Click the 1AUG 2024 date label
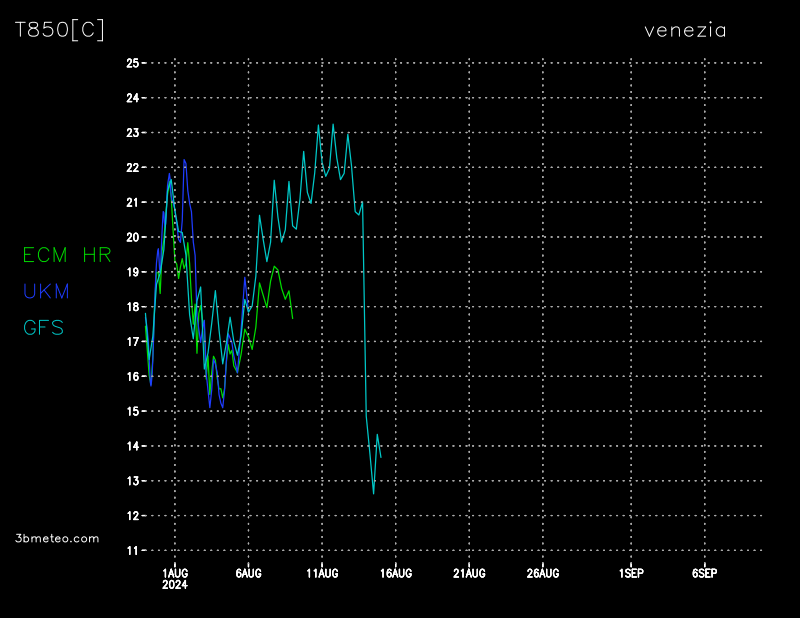The height and width of the screenshot is (618, 800). (174, 578)
